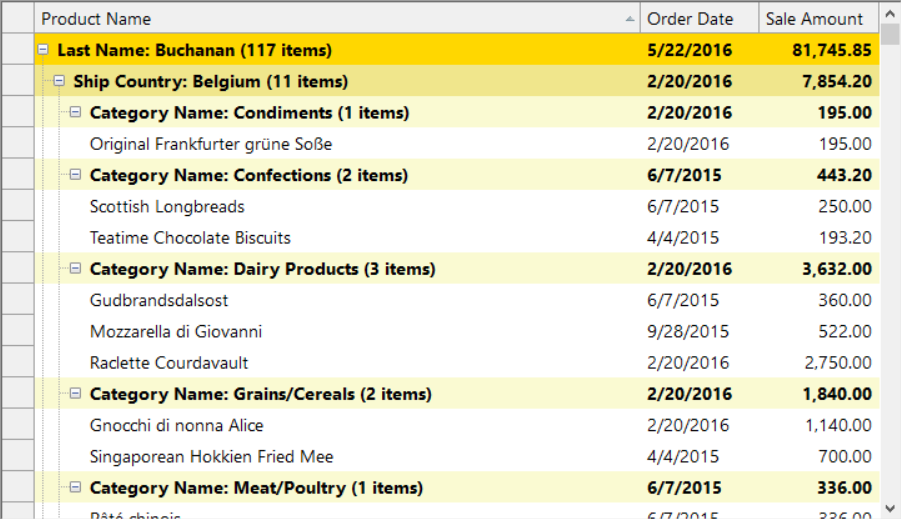Click the Product Name sort arrow indicator
The width and height of the screenshot is (901, 519).
(x=630, y=19)
